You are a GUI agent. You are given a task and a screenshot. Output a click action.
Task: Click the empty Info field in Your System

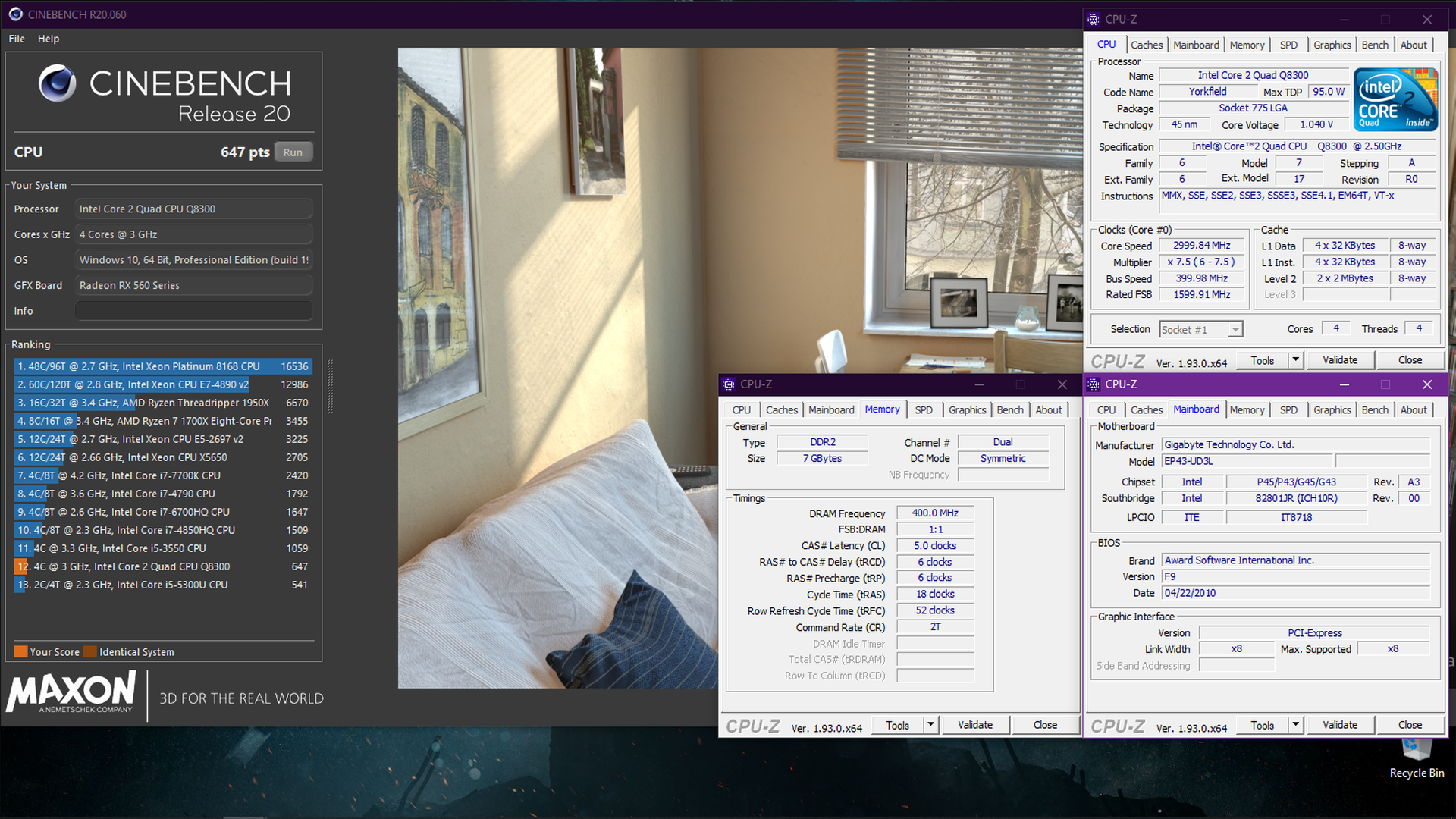[x=193, y=311]
